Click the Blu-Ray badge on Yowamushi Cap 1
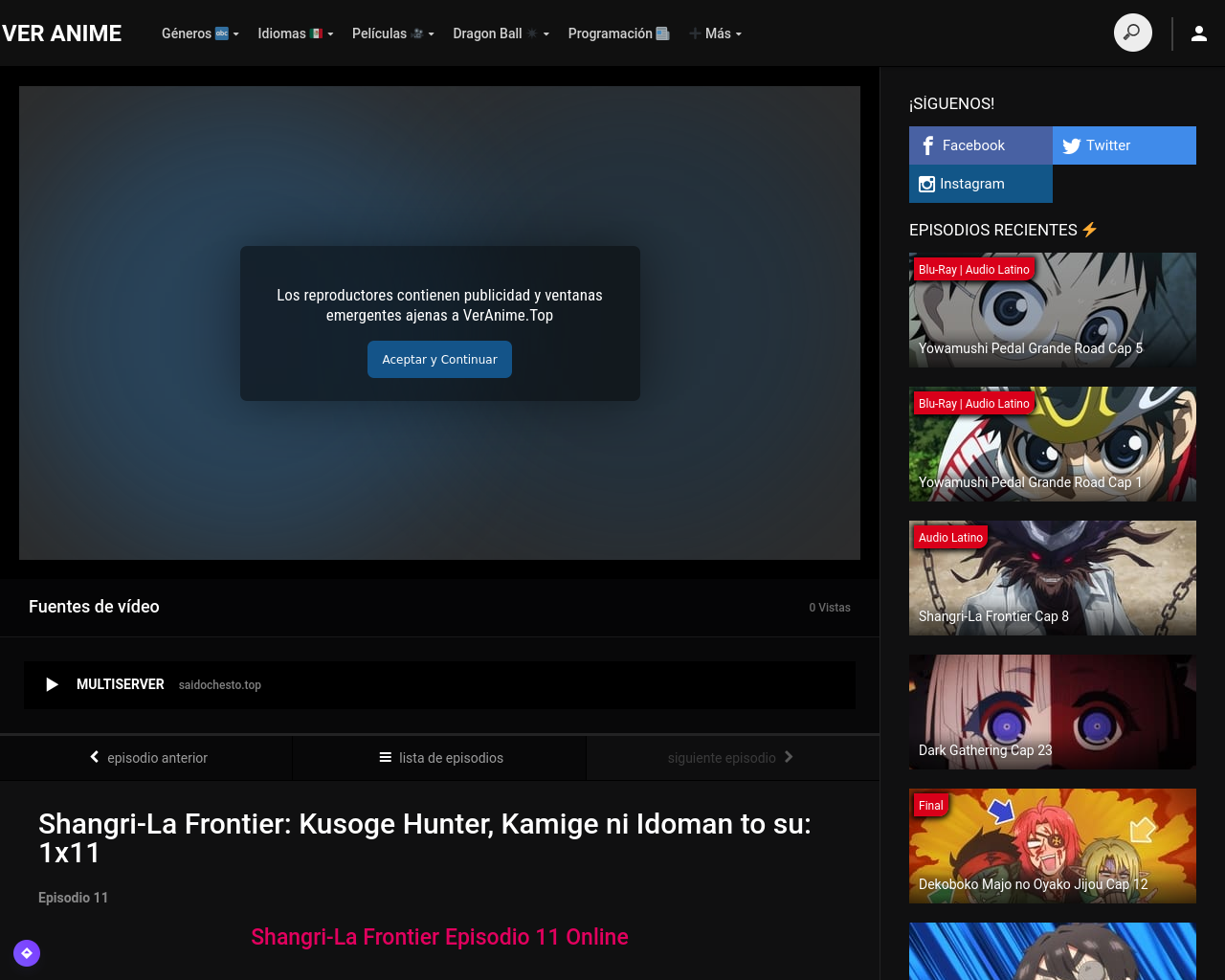The height and width of the screenshot is (980, 1225). click(974, 404)
